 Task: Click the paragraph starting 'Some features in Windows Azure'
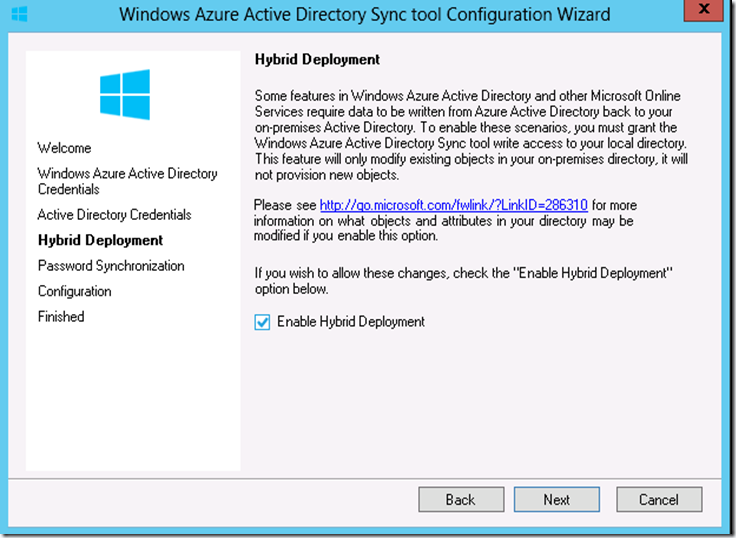(471, 135)
